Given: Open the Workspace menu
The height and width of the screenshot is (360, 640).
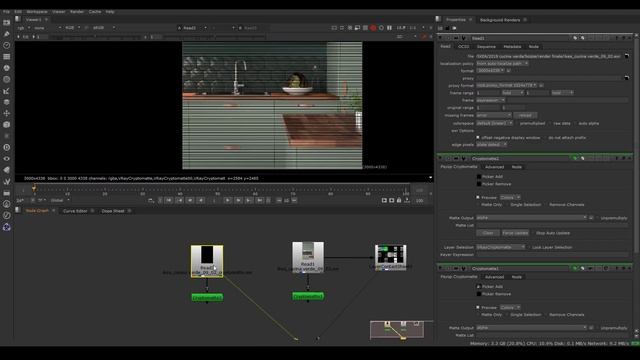Looking at the screenshot, I should [37, 11].
